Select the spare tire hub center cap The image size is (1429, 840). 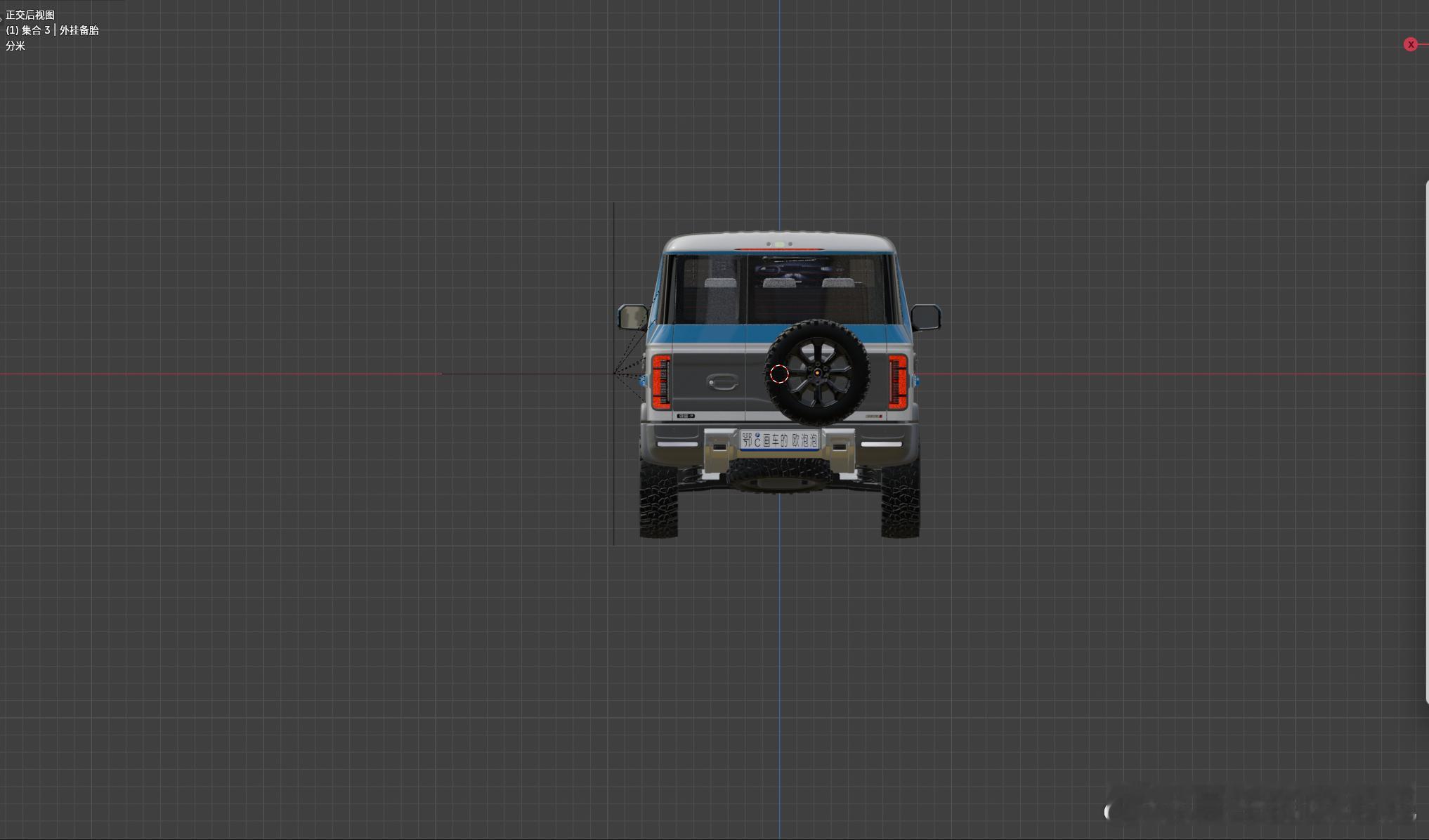point(817,372)
